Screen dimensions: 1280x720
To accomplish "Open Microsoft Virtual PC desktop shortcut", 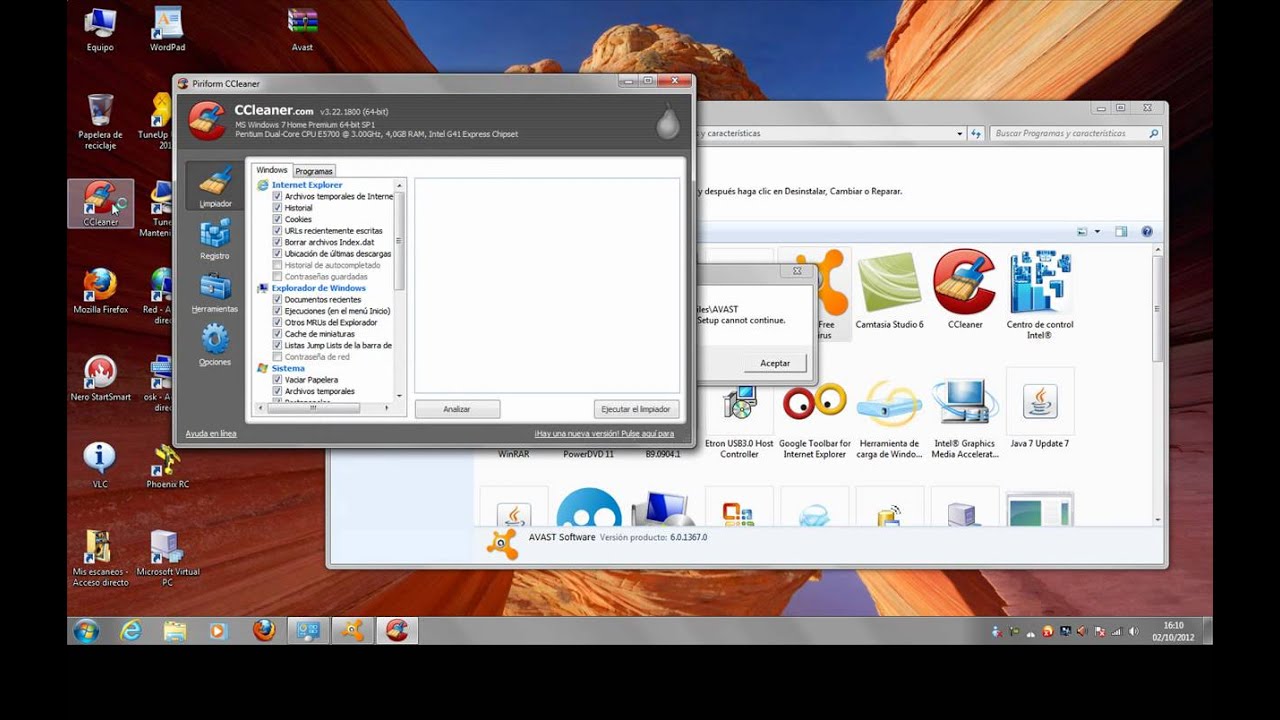I will 167,557.
